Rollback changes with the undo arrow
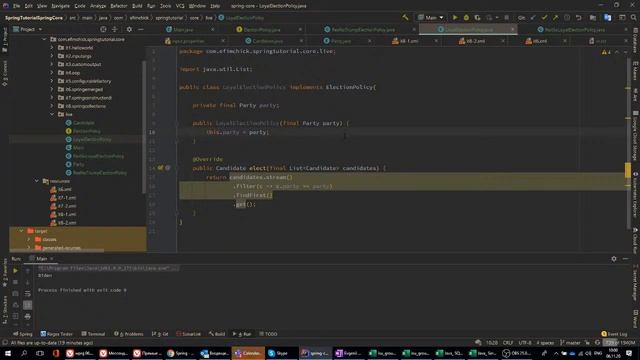Viewport: 640px width, 360px height. (578, 18)
